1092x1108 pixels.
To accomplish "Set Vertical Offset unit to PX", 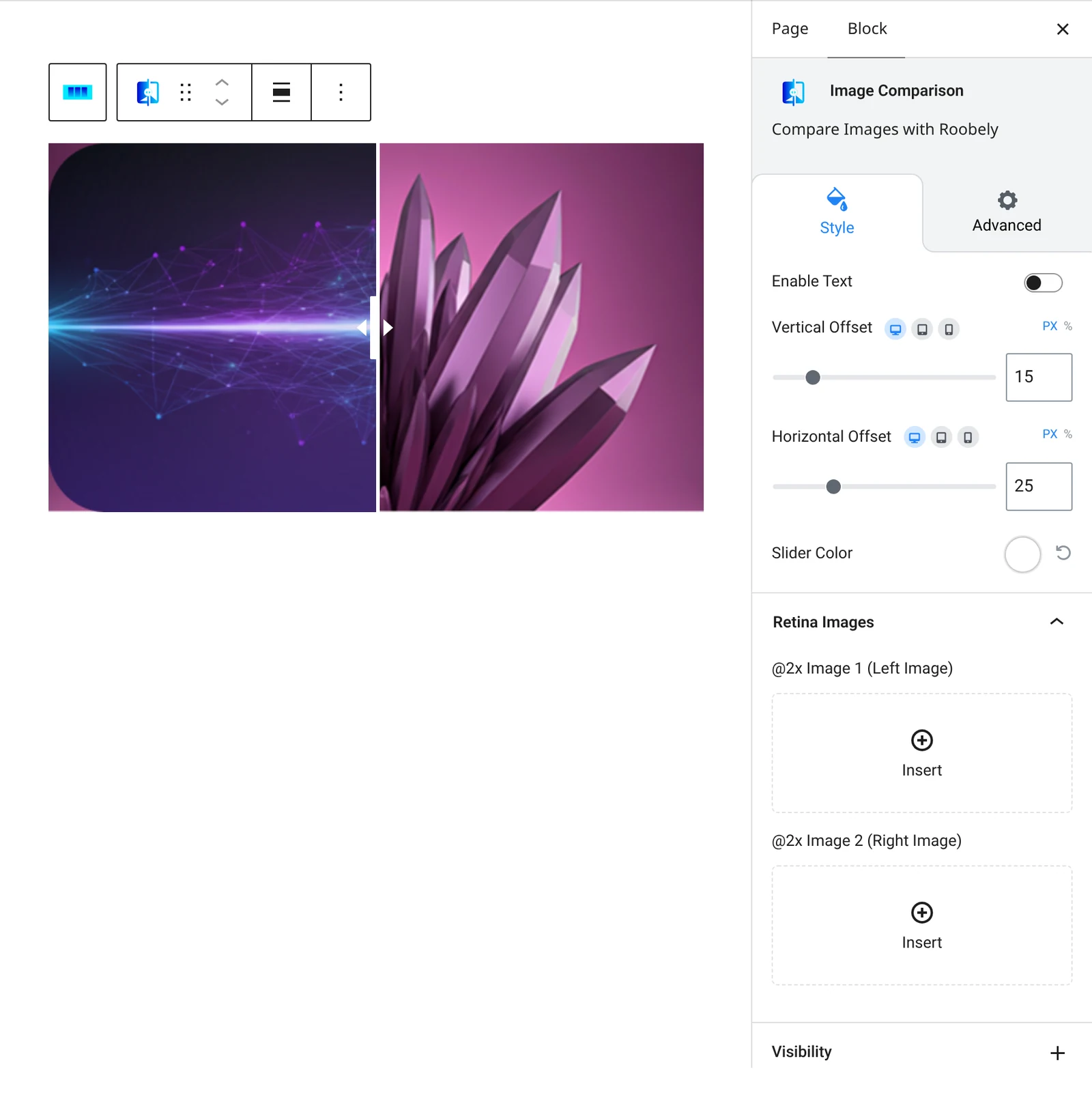I will pos(1049,326).
